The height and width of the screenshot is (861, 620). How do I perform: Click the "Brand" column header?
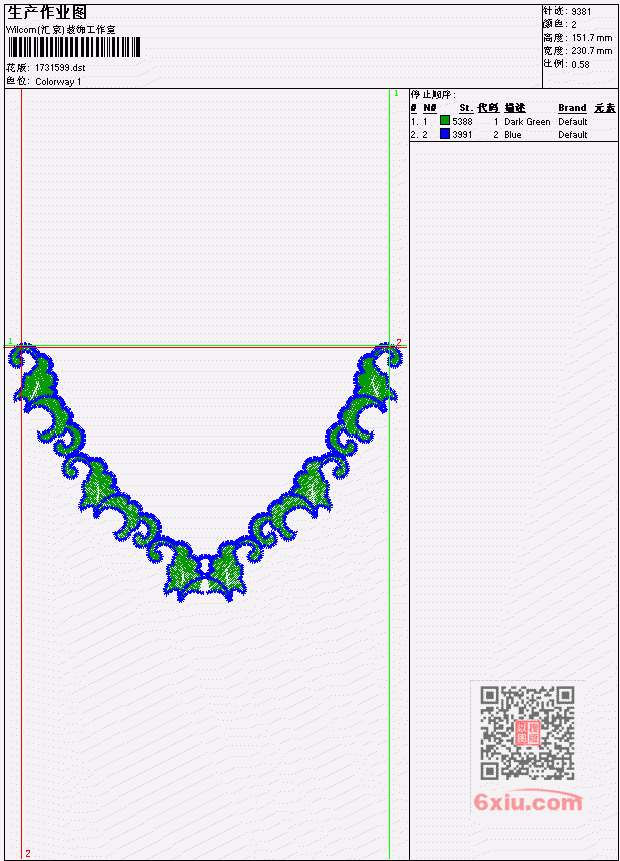point(572,108)
